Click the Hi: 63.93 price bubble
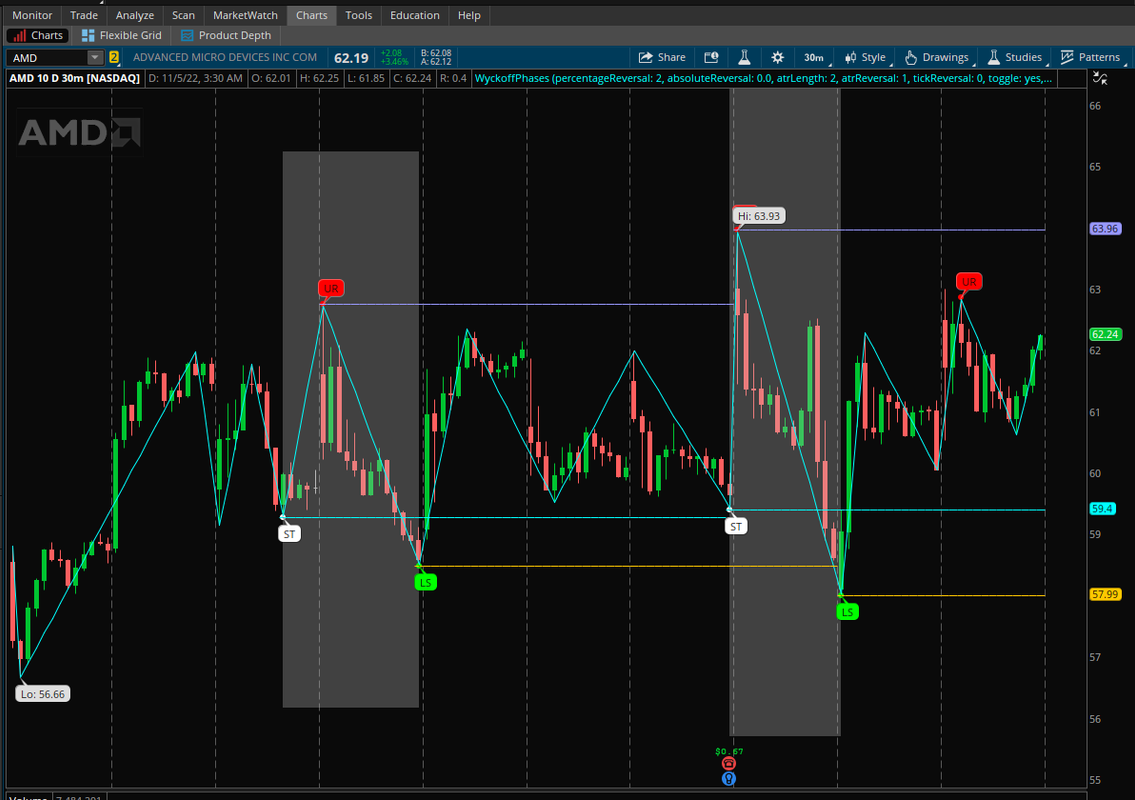1135x800 pixels. click(x=759, y=216)
